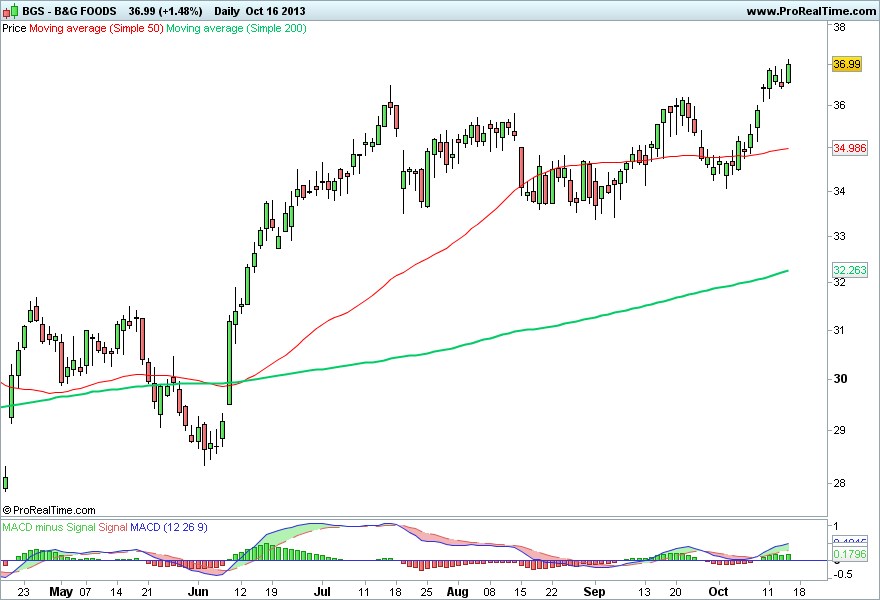
Task: Select the "Daily" timeframe label
Action: click(x=227, y=11)
